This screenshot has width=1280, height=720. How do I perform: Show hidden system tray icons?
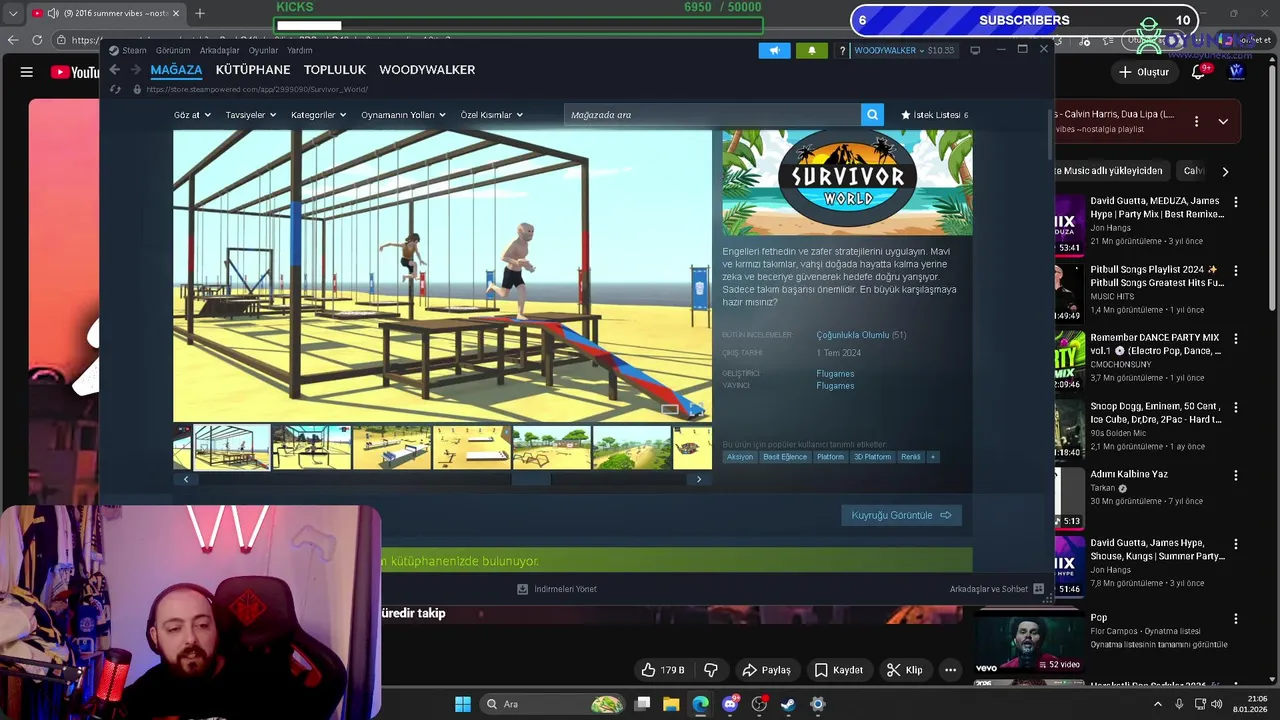(x=1158, y=704)
